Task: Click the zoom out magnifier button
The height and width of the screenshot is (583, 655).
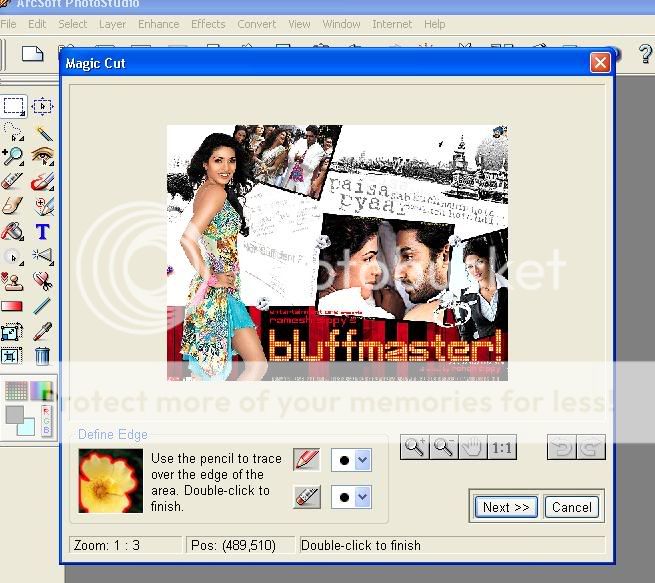Action: (443, 448)
